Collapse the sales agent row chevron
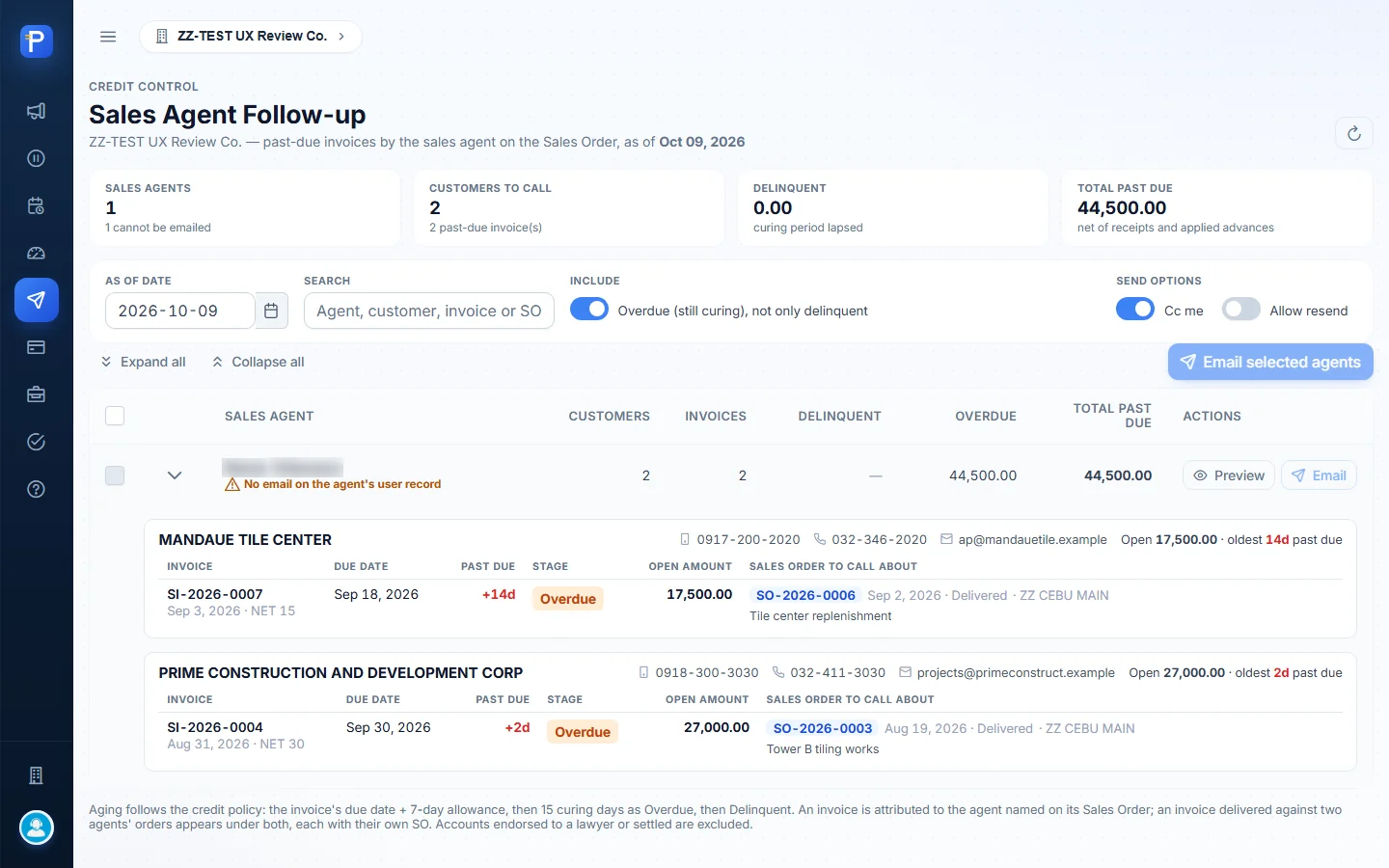Image resolution: width=1389 pixels, height=868 pixels. click(x=175, y=475)
